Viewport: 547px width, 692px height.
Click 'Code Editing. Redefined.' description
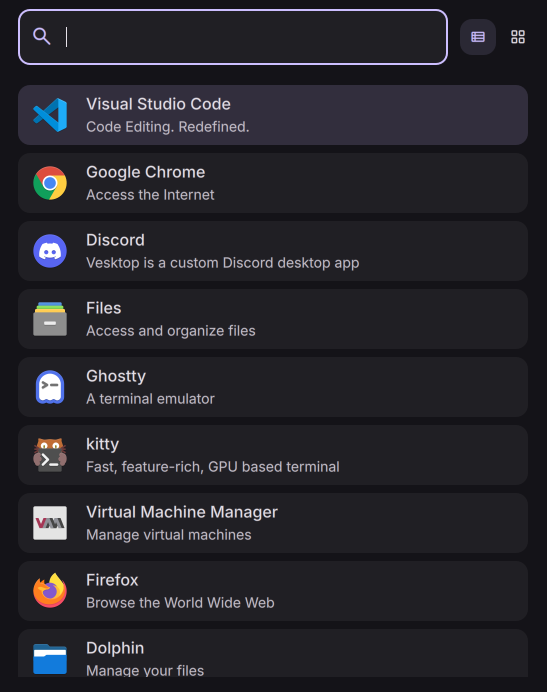[168, 127]
